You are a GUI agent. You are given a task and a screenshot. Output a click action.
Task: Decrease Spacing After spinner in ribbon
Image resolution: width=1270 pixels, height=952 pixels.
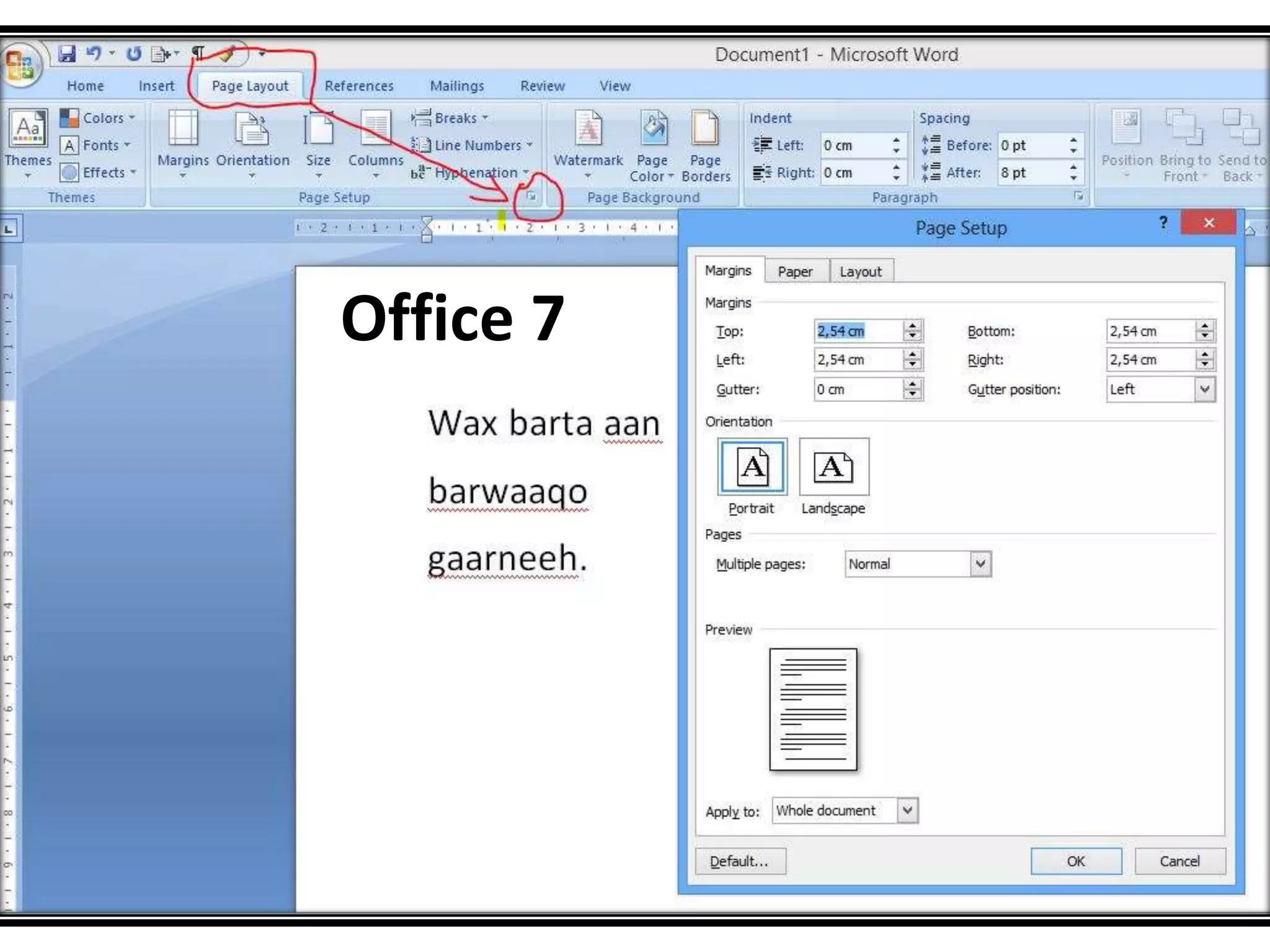point(1073,178)
